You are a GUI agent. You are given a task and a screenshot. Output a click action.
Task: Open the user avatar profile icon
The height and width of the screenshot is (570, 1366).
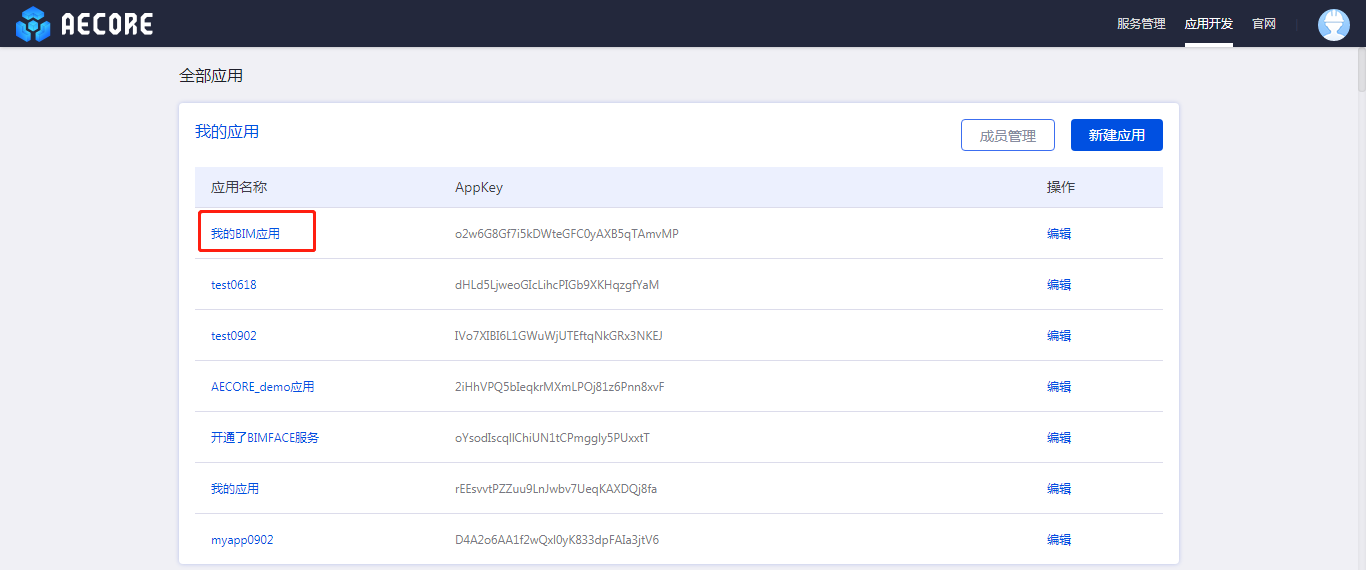(1333, 24)
